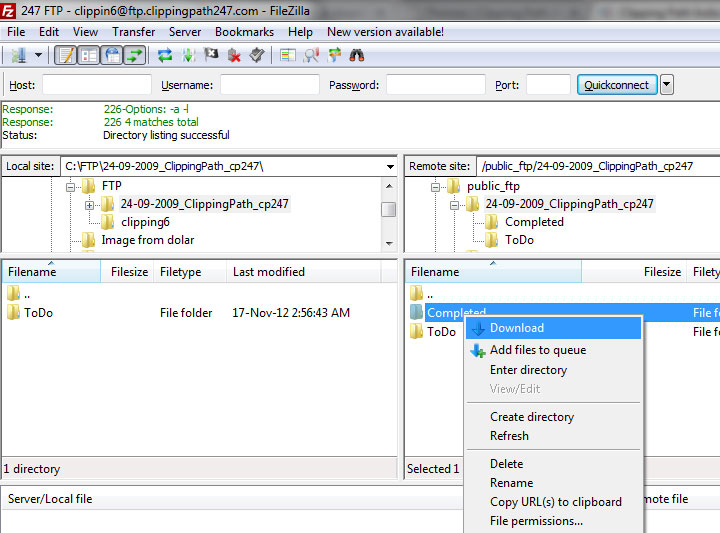Click the Password input field

[x=436, y=85]
